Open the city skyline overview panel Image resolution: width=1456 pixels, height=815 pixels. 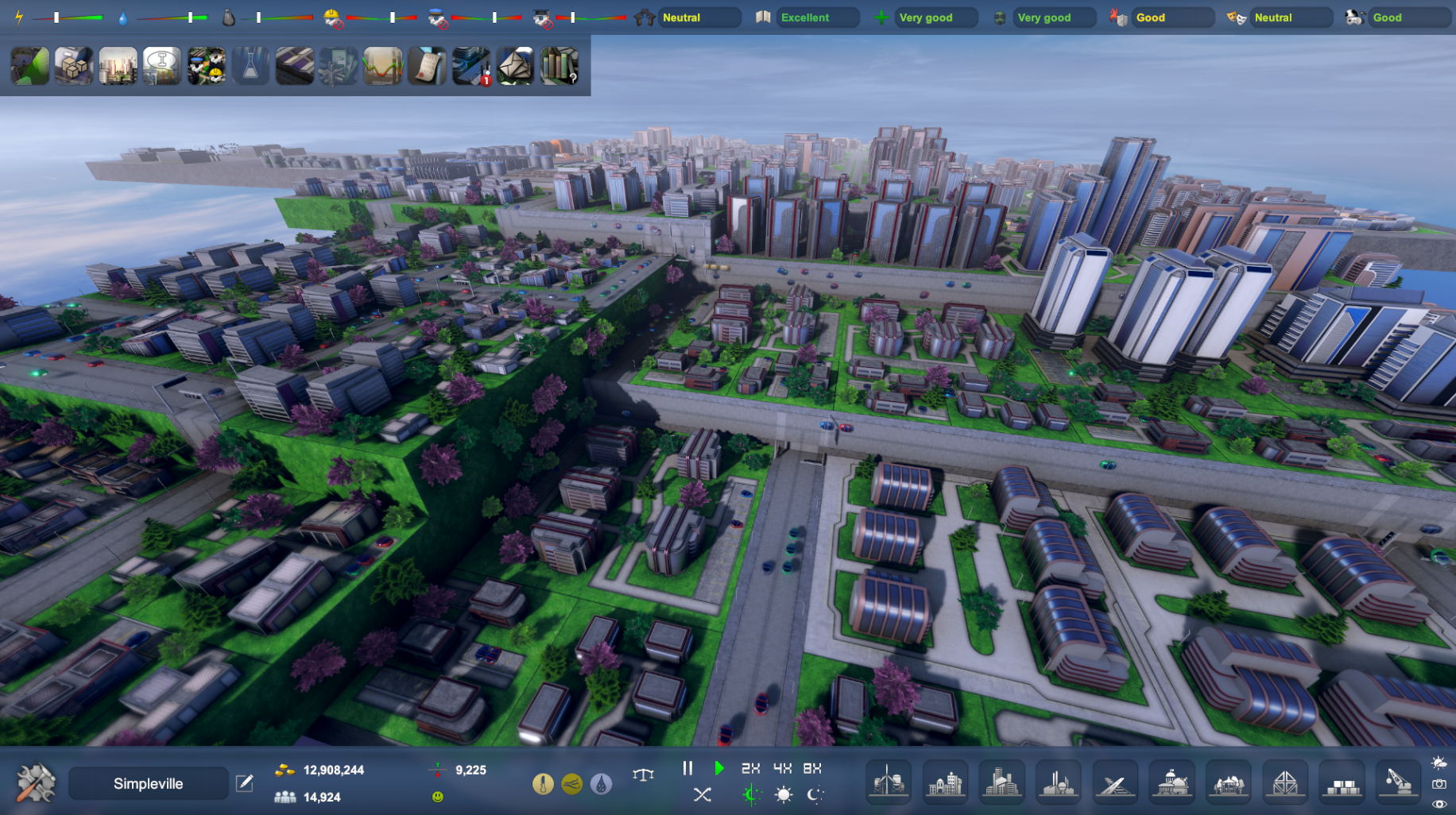coord(118,66)
